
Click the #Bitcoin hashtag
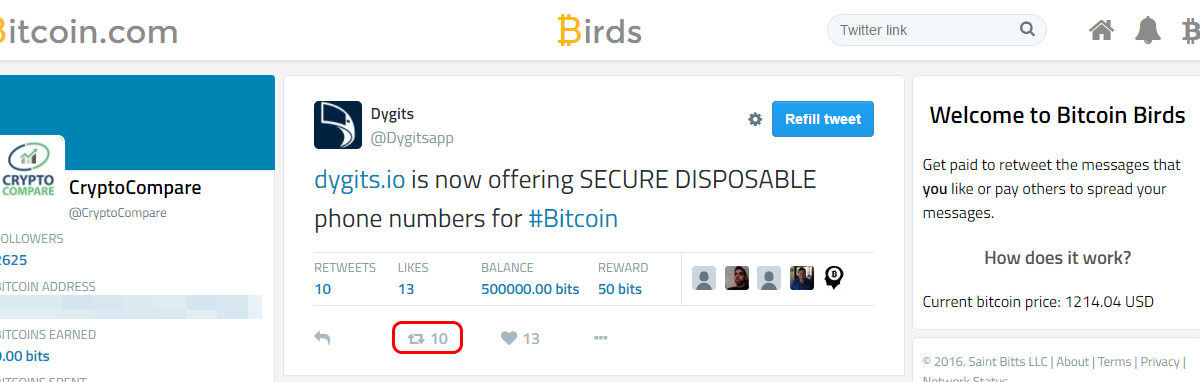pos(573,218)
